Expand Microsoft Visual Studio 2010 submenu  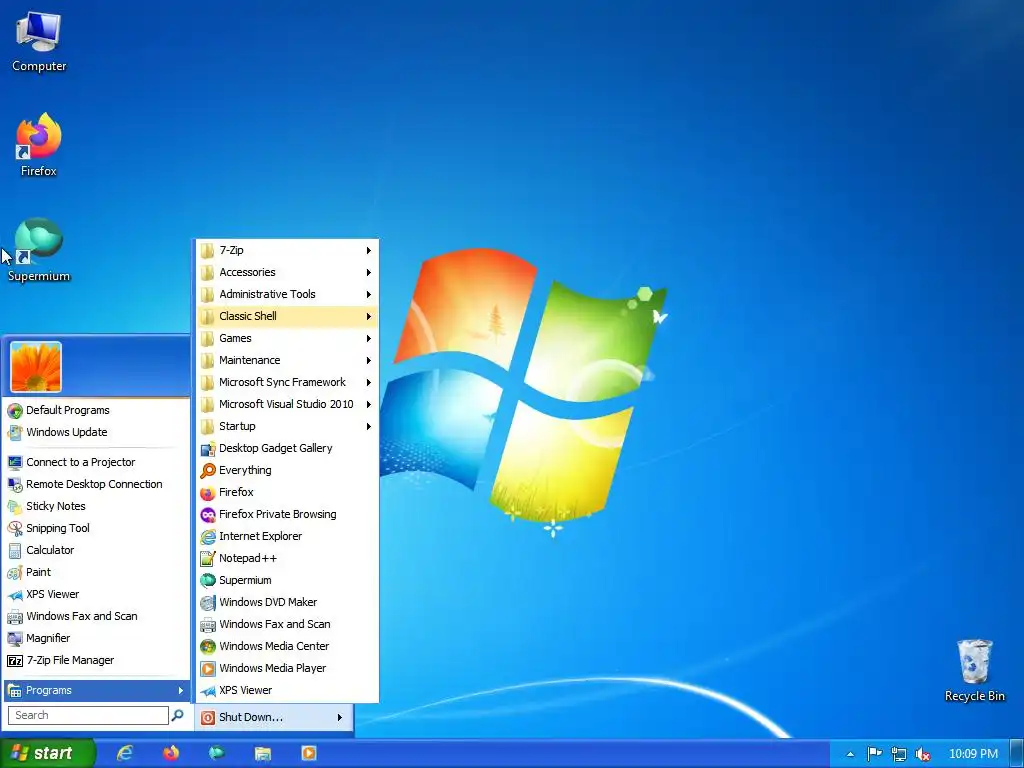tap(287, 404)
